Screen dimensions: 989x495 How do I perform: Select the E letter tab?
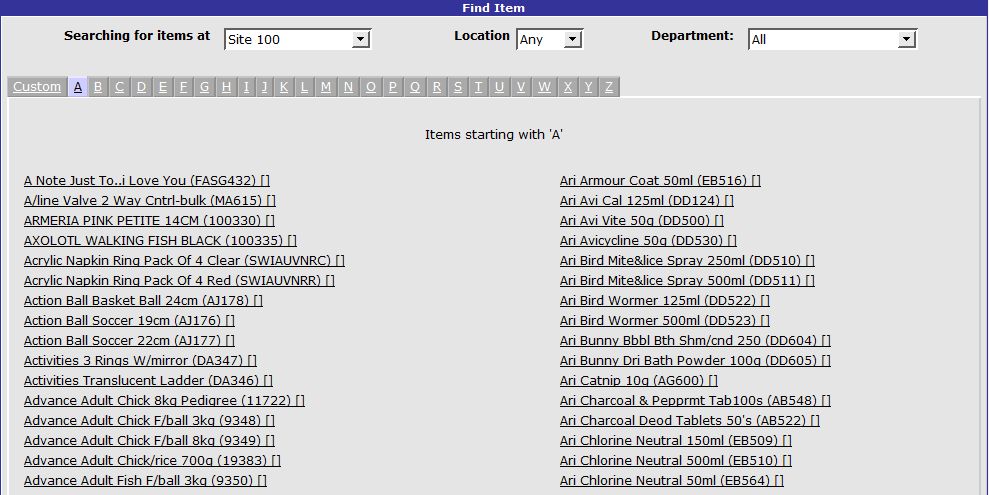[x=163, y=87]
